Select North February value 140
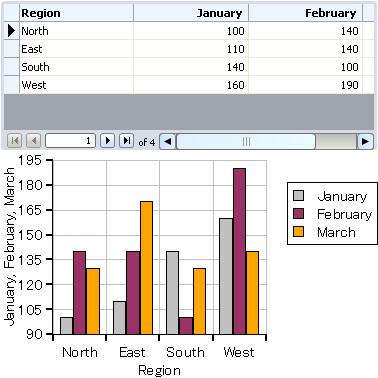Image resolution: width=378 pixels, height=378 pixels. click(x=305, y=31)
